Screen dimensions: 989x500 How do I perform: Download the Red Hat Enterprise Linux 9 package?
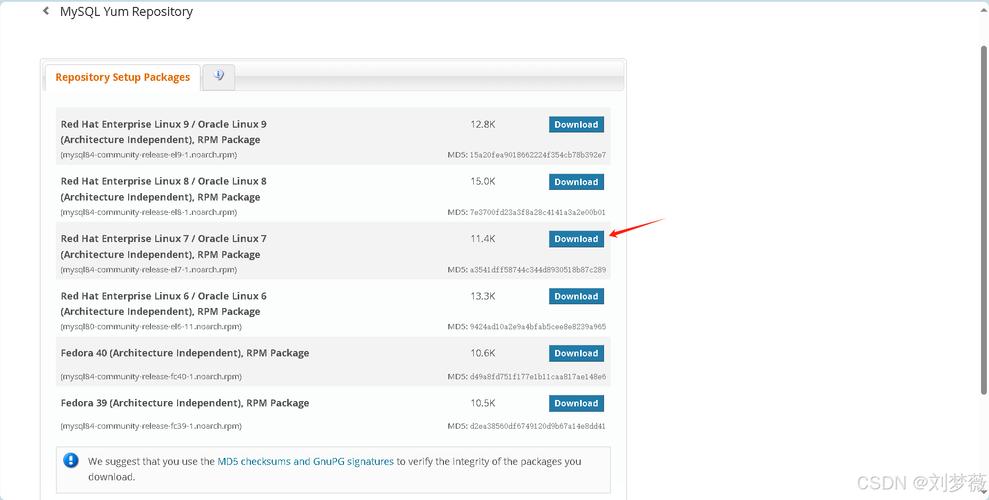pos(576,125)
